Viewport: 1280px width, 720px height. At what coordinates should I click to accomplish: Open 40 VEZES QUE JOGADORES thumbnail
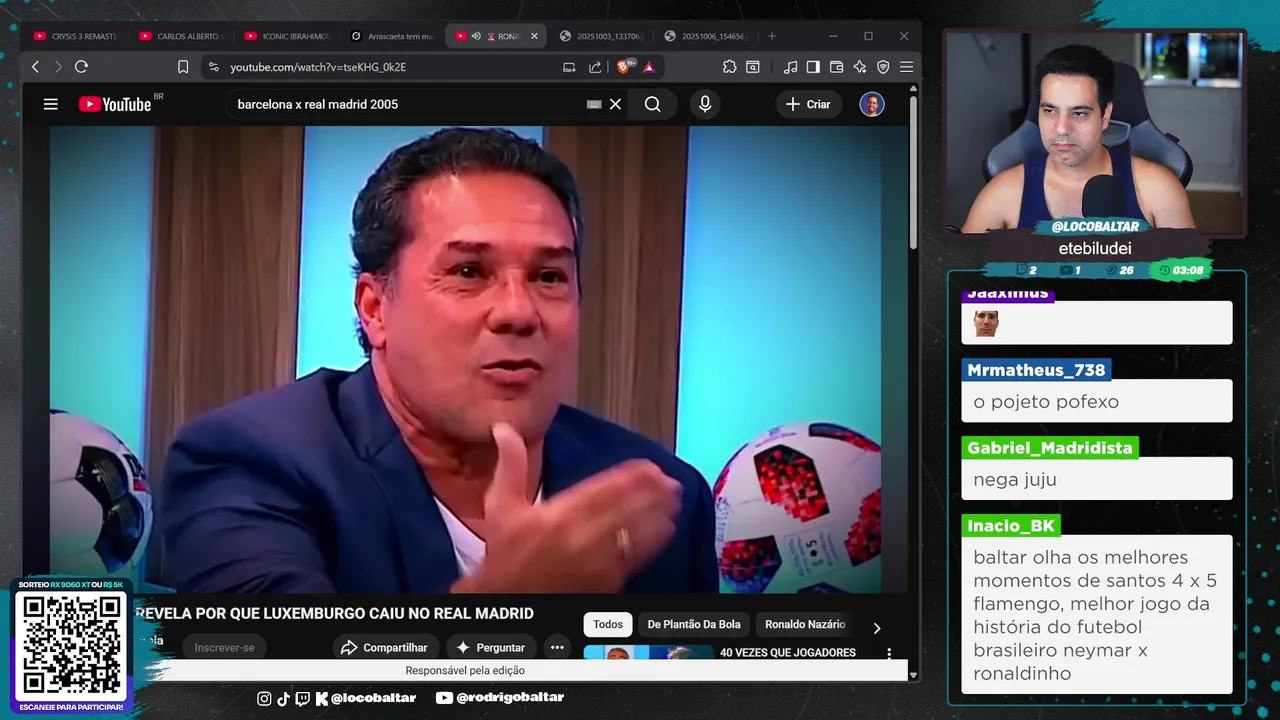[648, 652]
